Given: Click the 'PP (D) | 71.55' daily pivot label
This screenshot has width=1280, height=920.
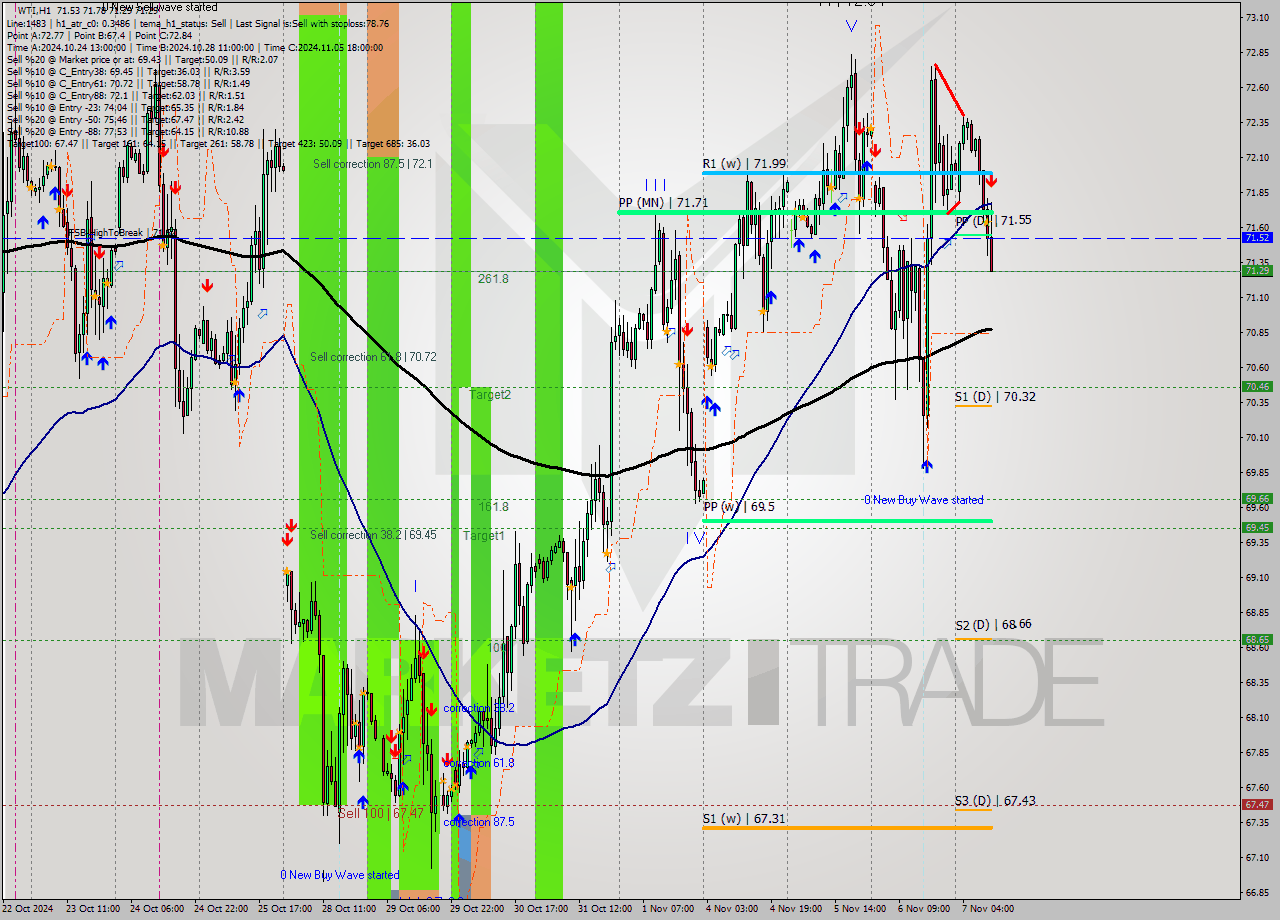Looking at the screenshot, I should coord(993,220).
